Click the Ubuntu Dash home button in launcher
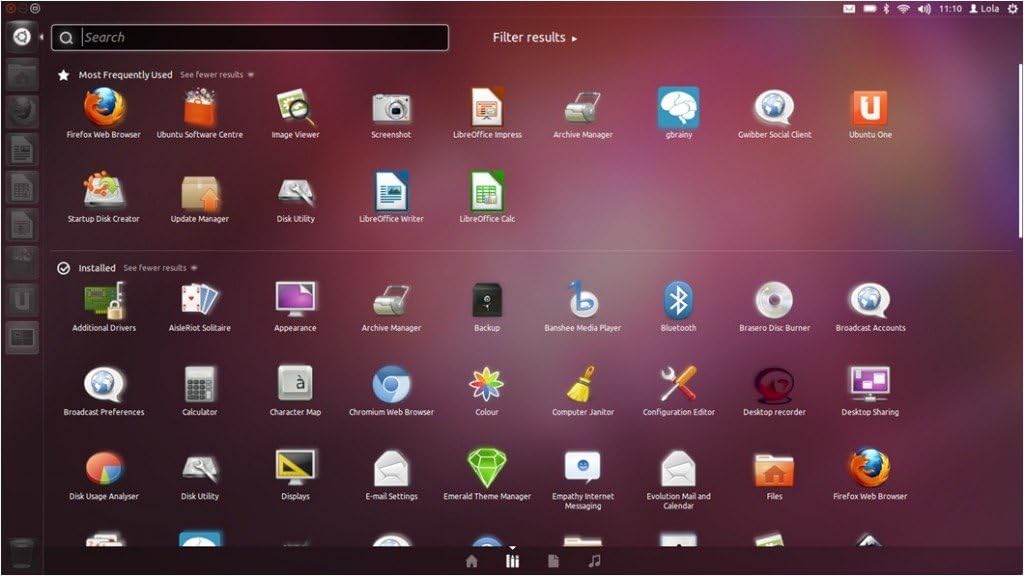 tap(22, 37)
